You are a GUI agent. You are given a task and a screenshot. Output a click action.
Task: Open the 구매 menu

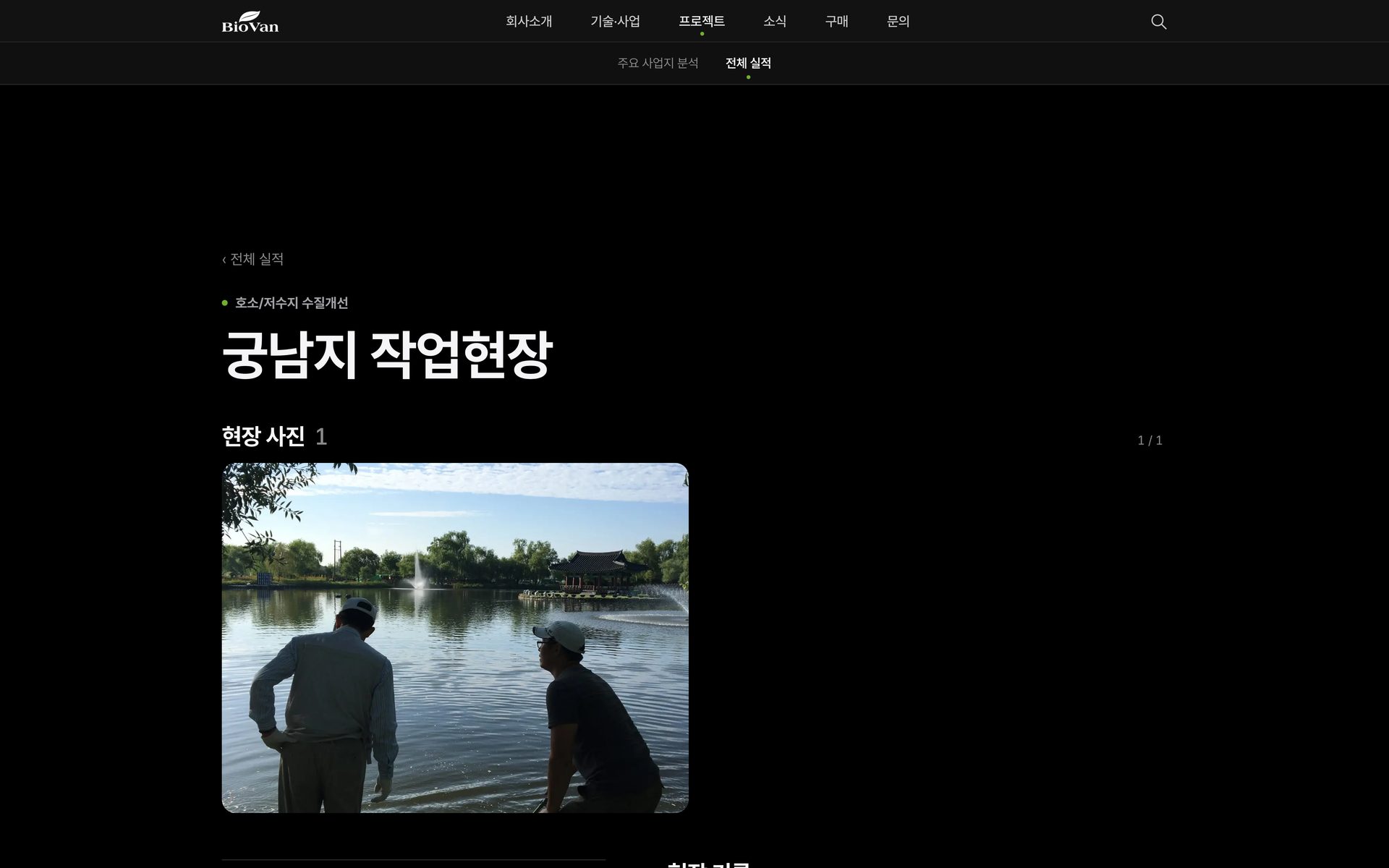click(x=836, y=22)
